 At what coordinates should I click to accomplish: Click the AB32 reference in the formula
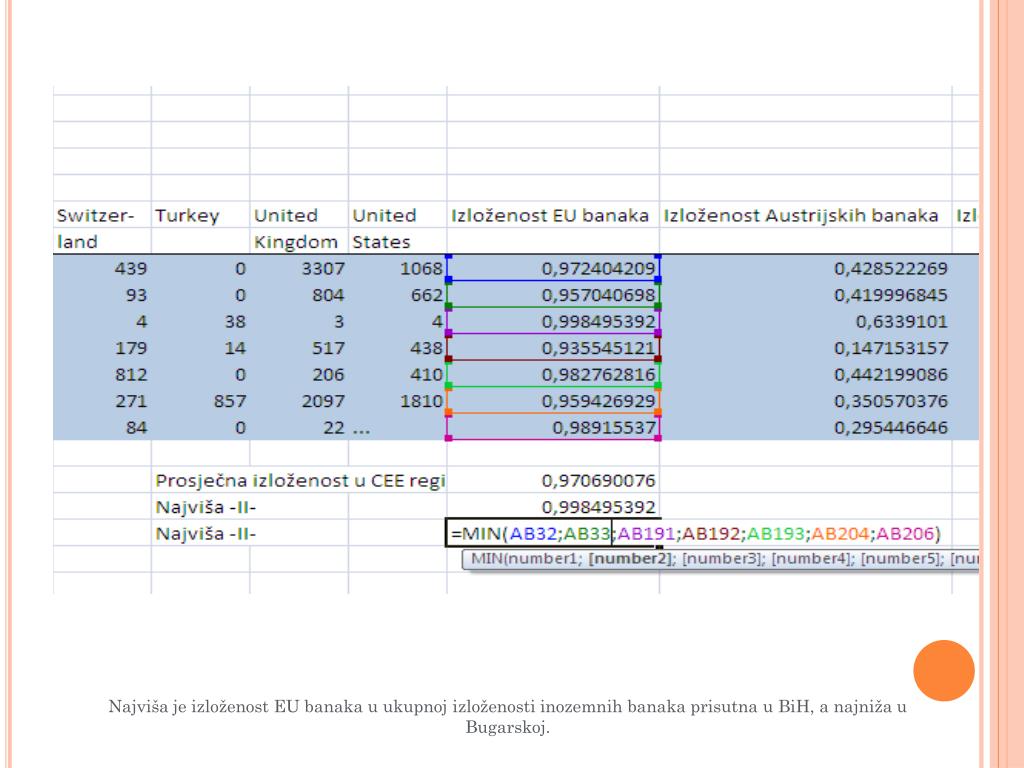pos(533,533)
